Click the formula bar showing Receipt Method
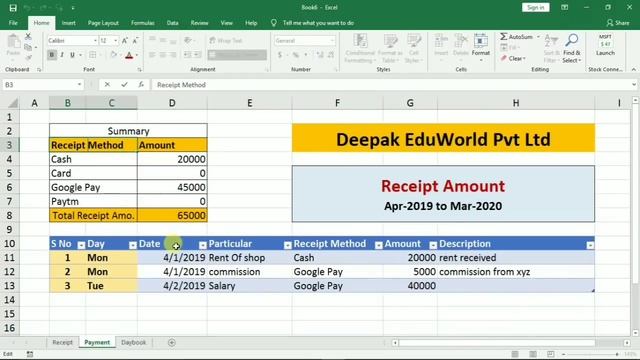640x360 pixels. pos(390,84)
